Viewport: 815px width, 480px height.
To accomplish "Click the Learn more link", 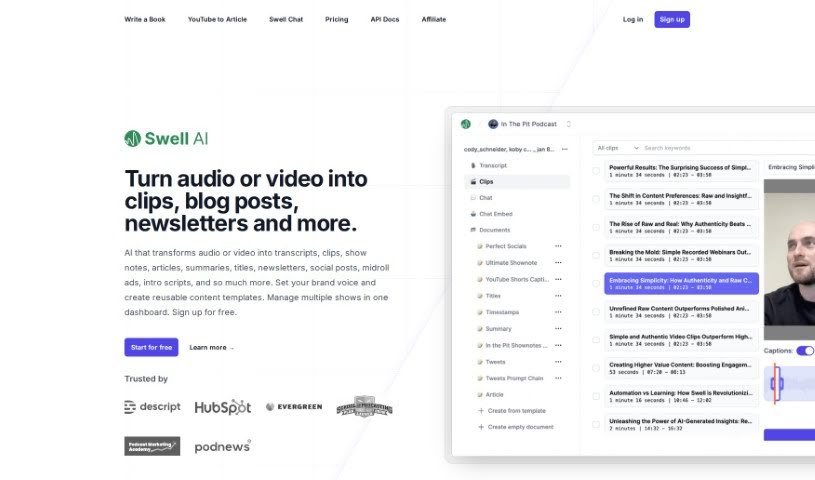I will [212, 347].
